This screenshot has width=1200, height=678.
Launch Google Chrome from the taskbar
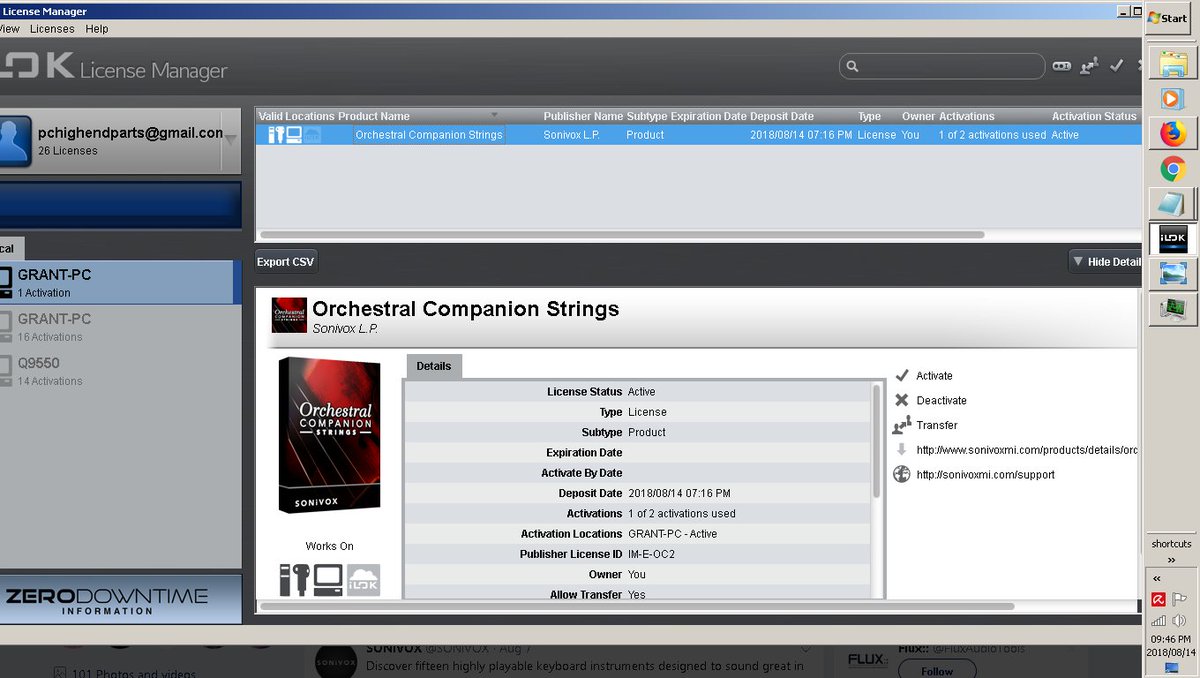click(x=1172, y=168)
